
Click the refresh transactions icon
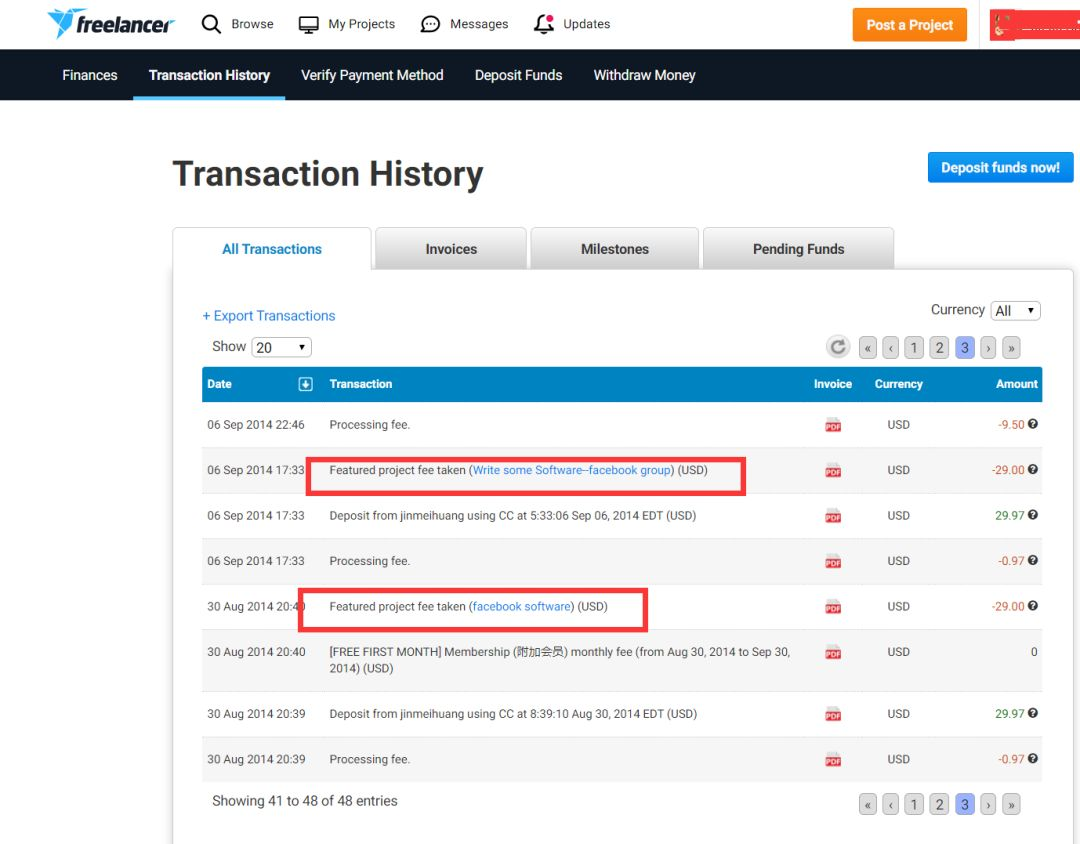[x=838, y=347]
